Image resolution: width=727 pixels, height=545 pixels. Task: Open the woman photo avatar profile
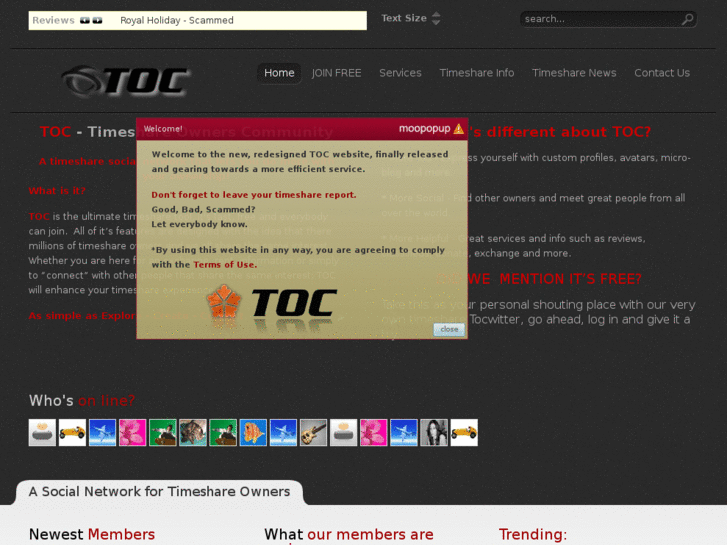[x=434, y=432]
